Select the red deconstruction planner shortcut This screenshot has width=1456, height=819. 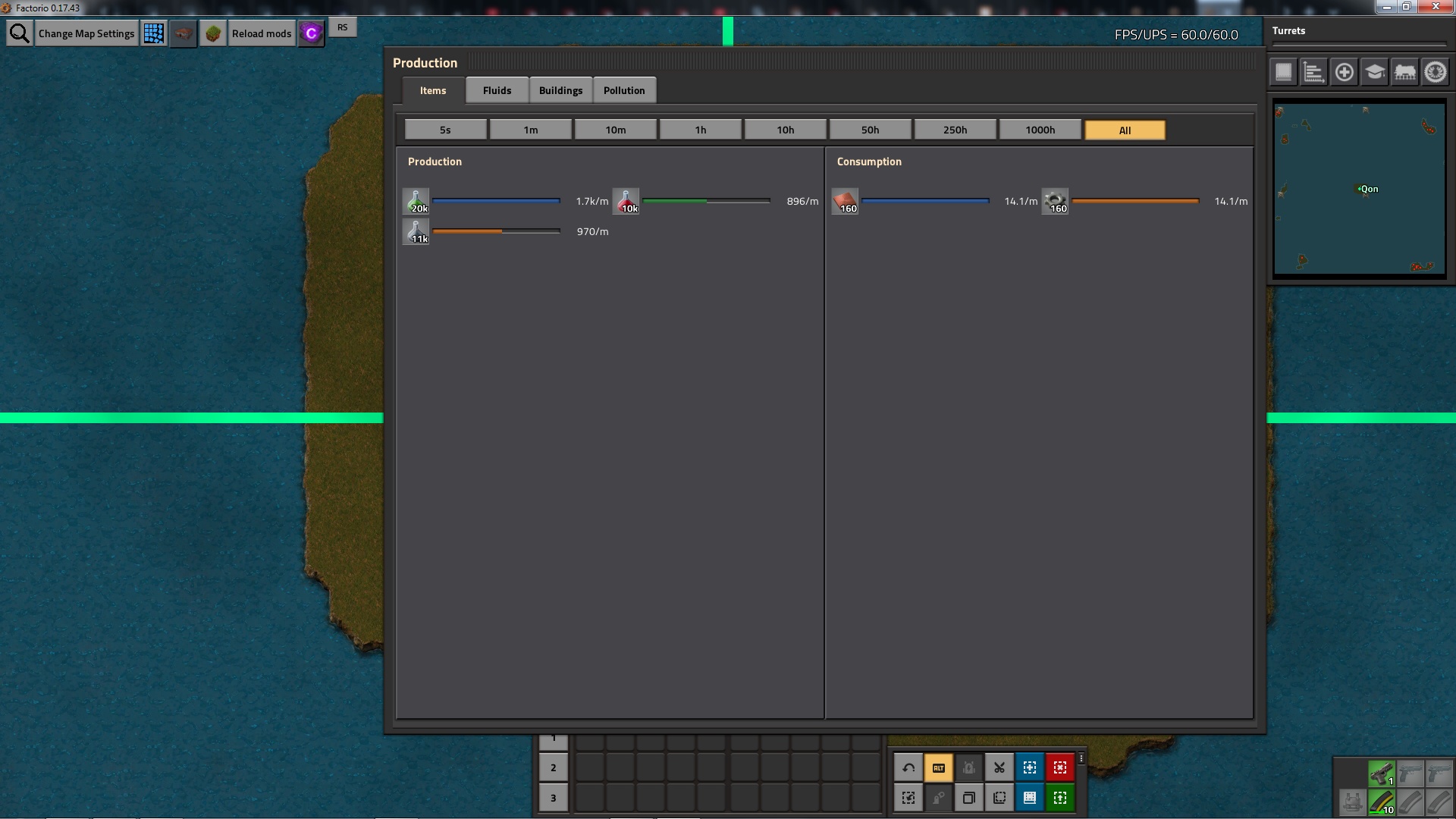point(1060,767)
